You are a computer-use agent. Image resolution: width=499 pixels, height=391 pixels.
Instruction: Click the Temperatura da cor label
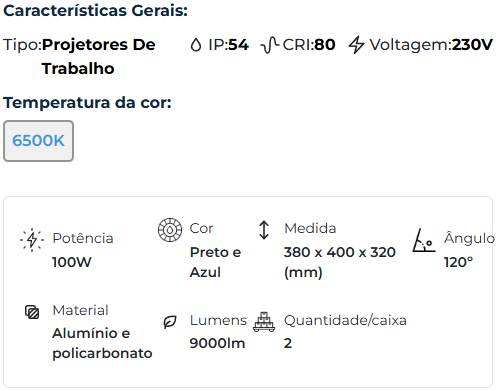tap(87, 103)
